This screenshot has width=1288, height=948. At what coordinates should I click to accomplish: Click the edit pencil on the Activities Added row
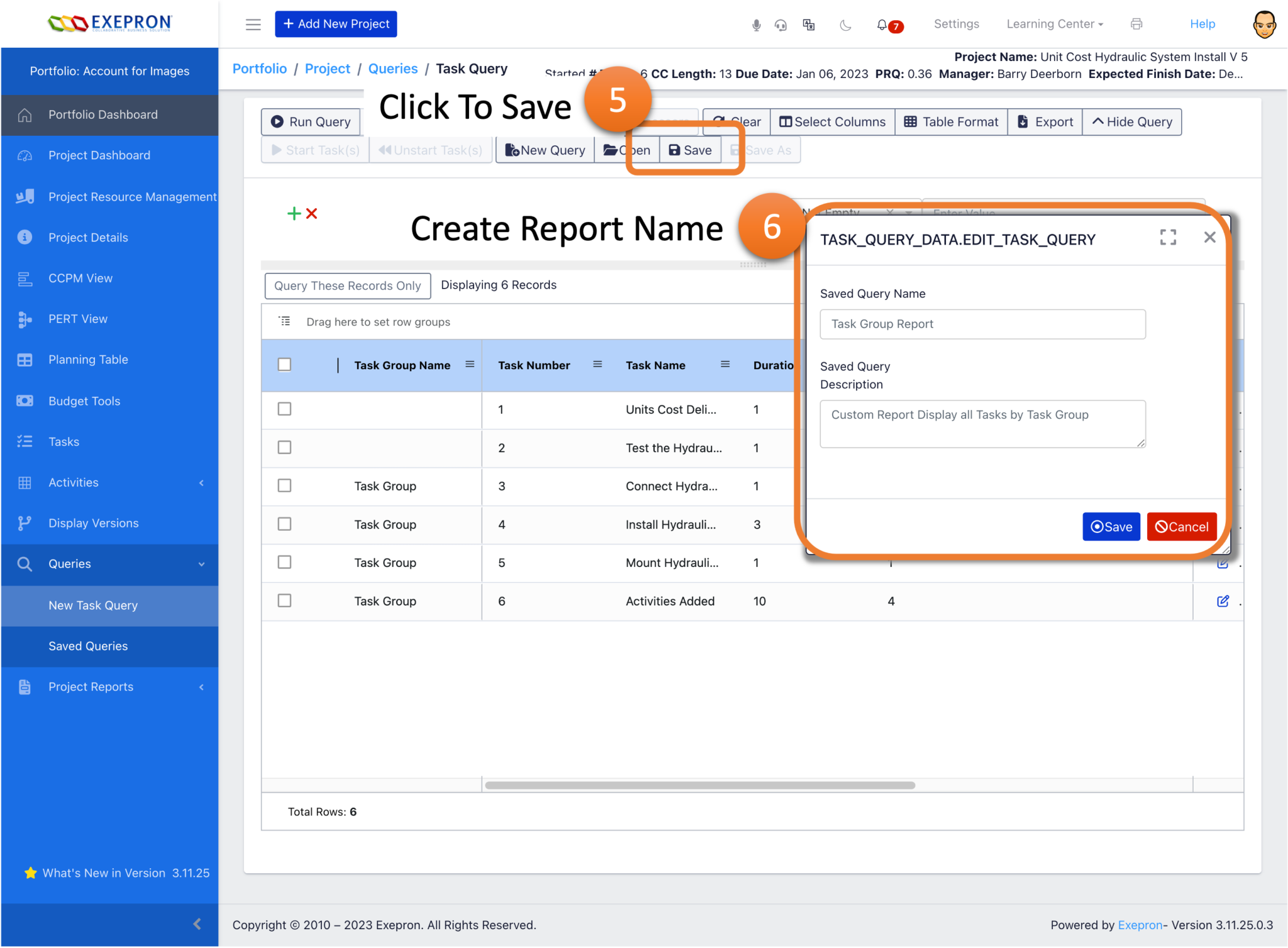[1223, 601]
